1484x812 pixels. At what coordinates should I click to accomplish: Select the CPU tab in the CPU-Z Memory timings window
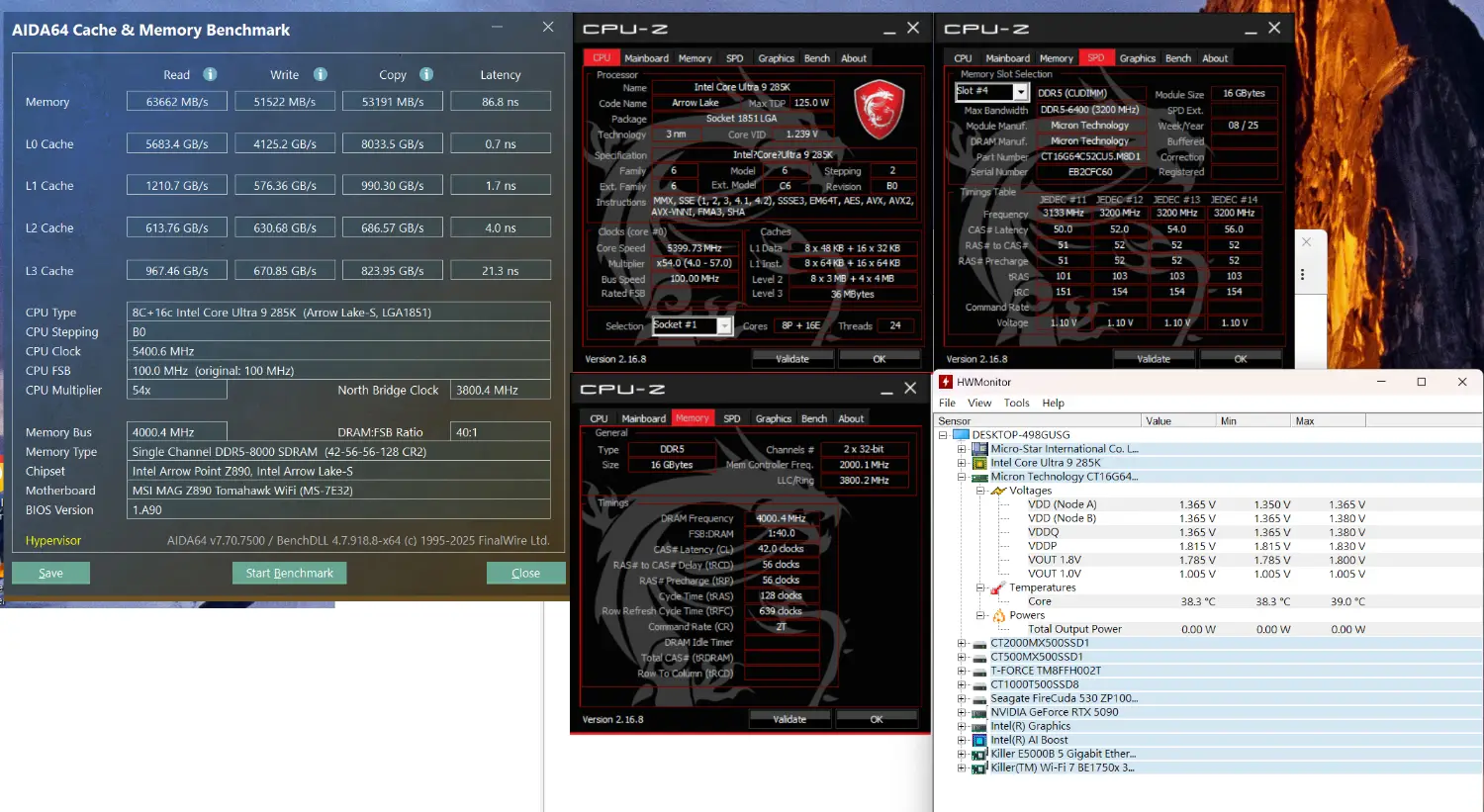[599, 418]
